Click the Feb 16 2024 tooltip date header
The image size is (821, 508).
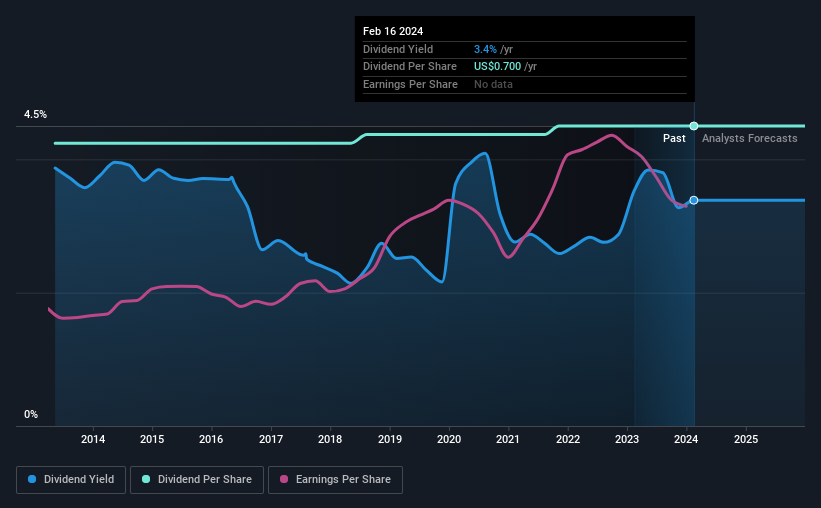point(393,31)
